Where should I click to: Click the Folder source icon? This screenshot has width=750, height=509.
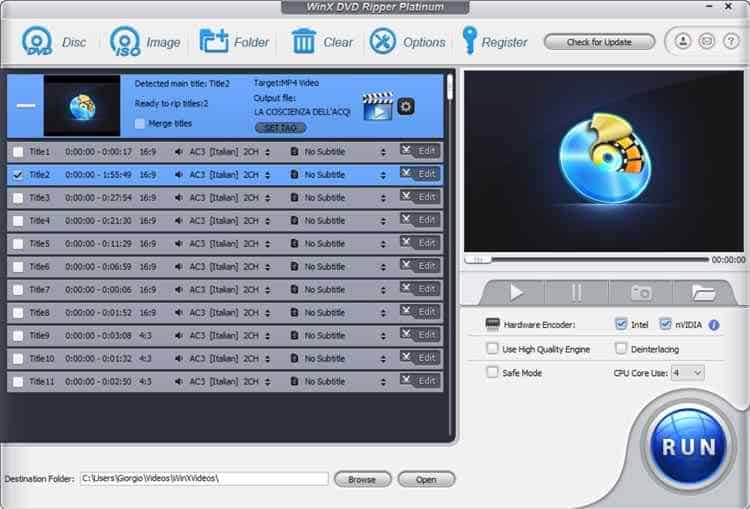[215, 42]
